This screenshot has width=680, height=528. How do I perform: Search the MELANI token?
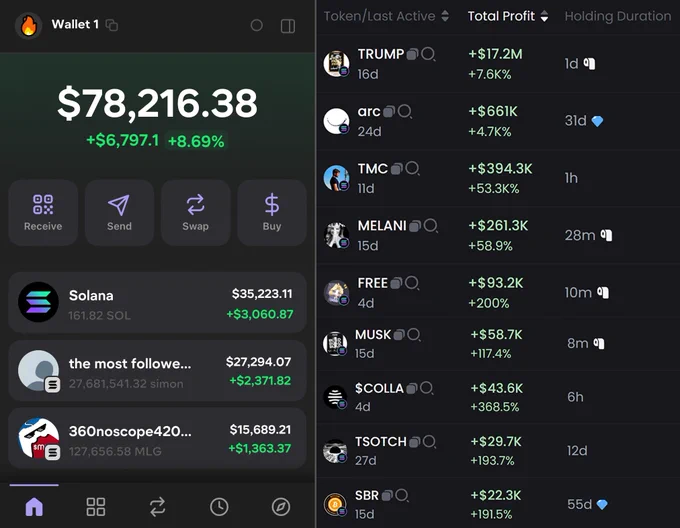pyautogui.click(x=431, y=226)
